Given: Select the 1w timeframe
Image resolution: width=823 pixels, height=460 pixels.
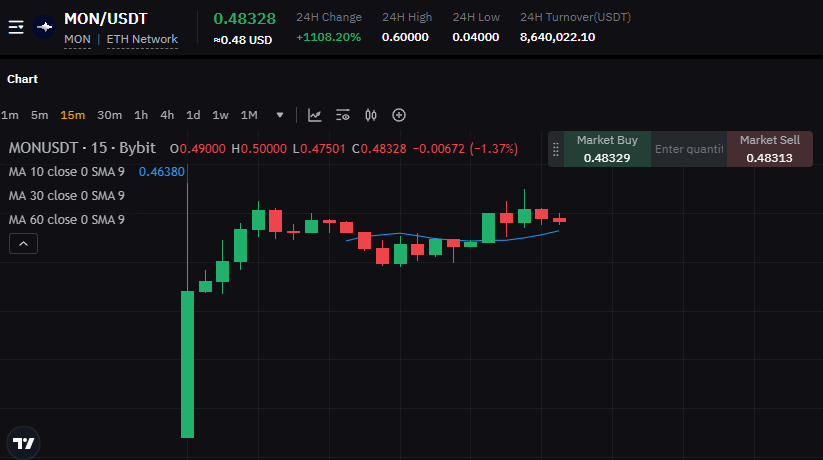Looking at the screenshot, I should coord(220,115).
